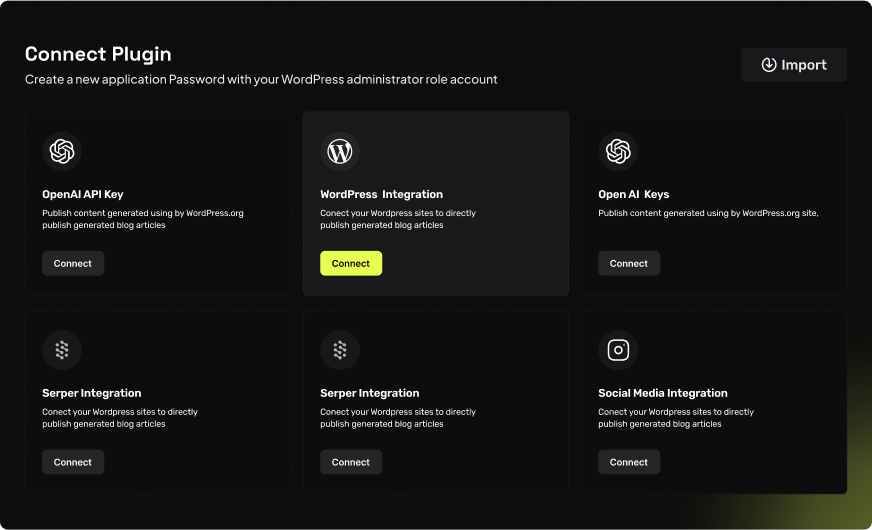This screenshot has height=530, width=872.
Task: Hit Connect on the left Serper Integration card
Action: click(x=73, y=462)
